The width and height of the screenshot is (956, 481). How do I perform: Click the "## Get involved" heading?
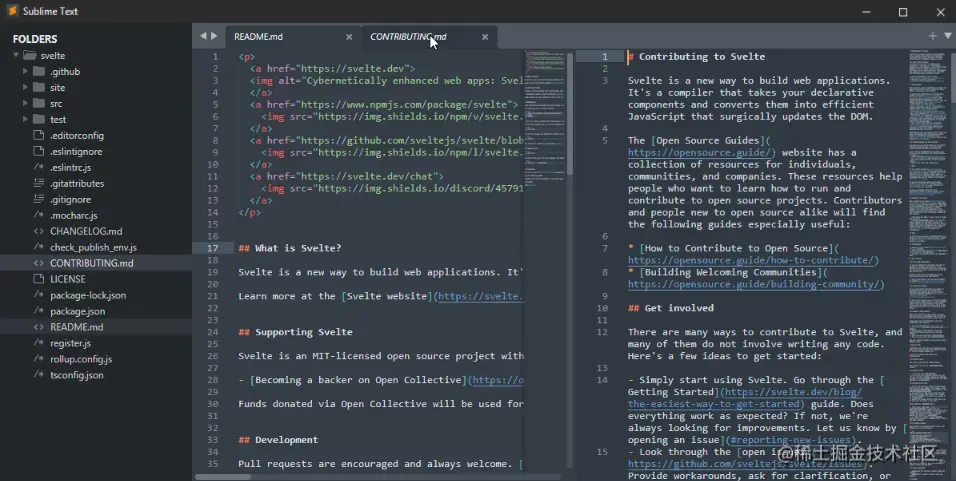click(671, 308)
